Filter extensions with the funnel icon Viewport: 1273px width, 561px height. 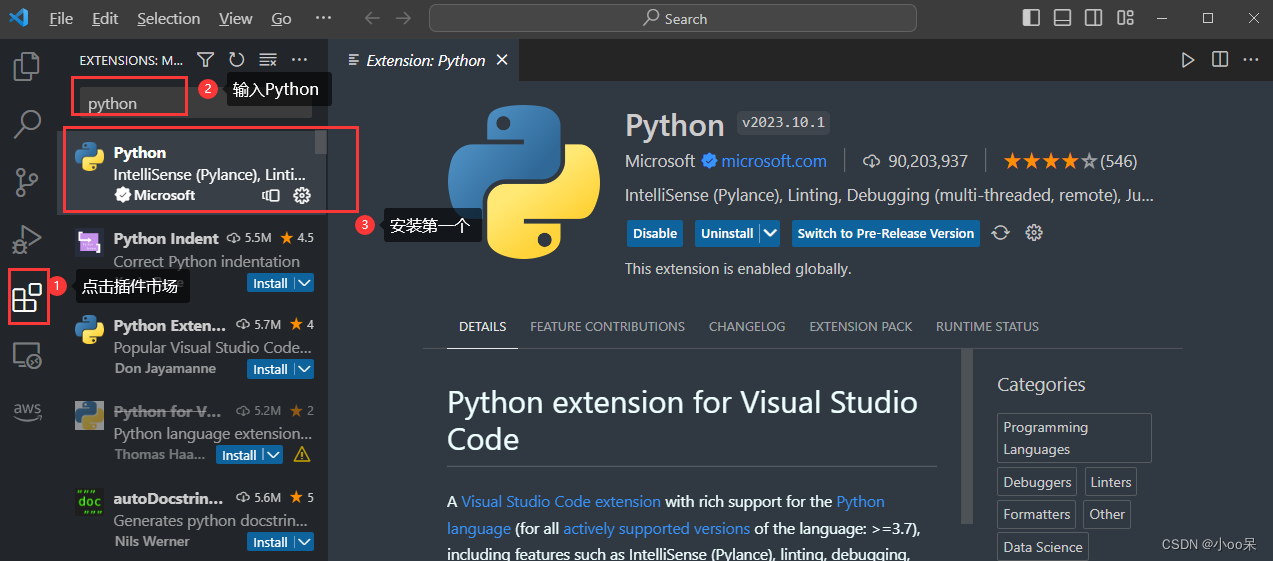pos(205,60)
